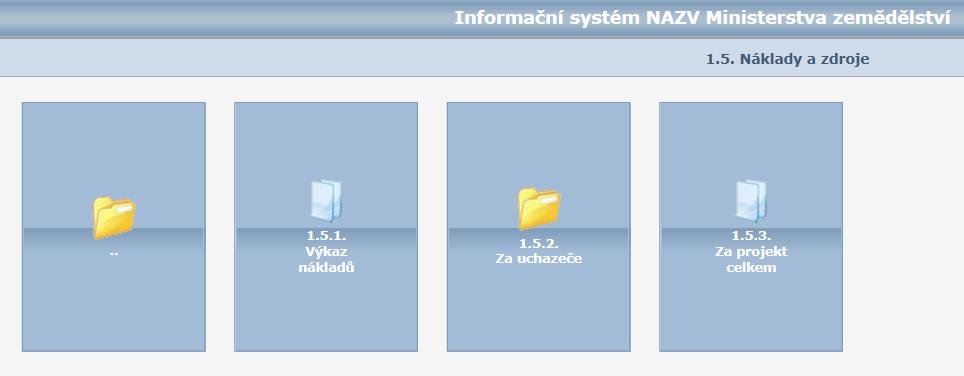Click the document icon for 1.5.1. Výkaz nákladů
The image size is (964, 376).
326,201
